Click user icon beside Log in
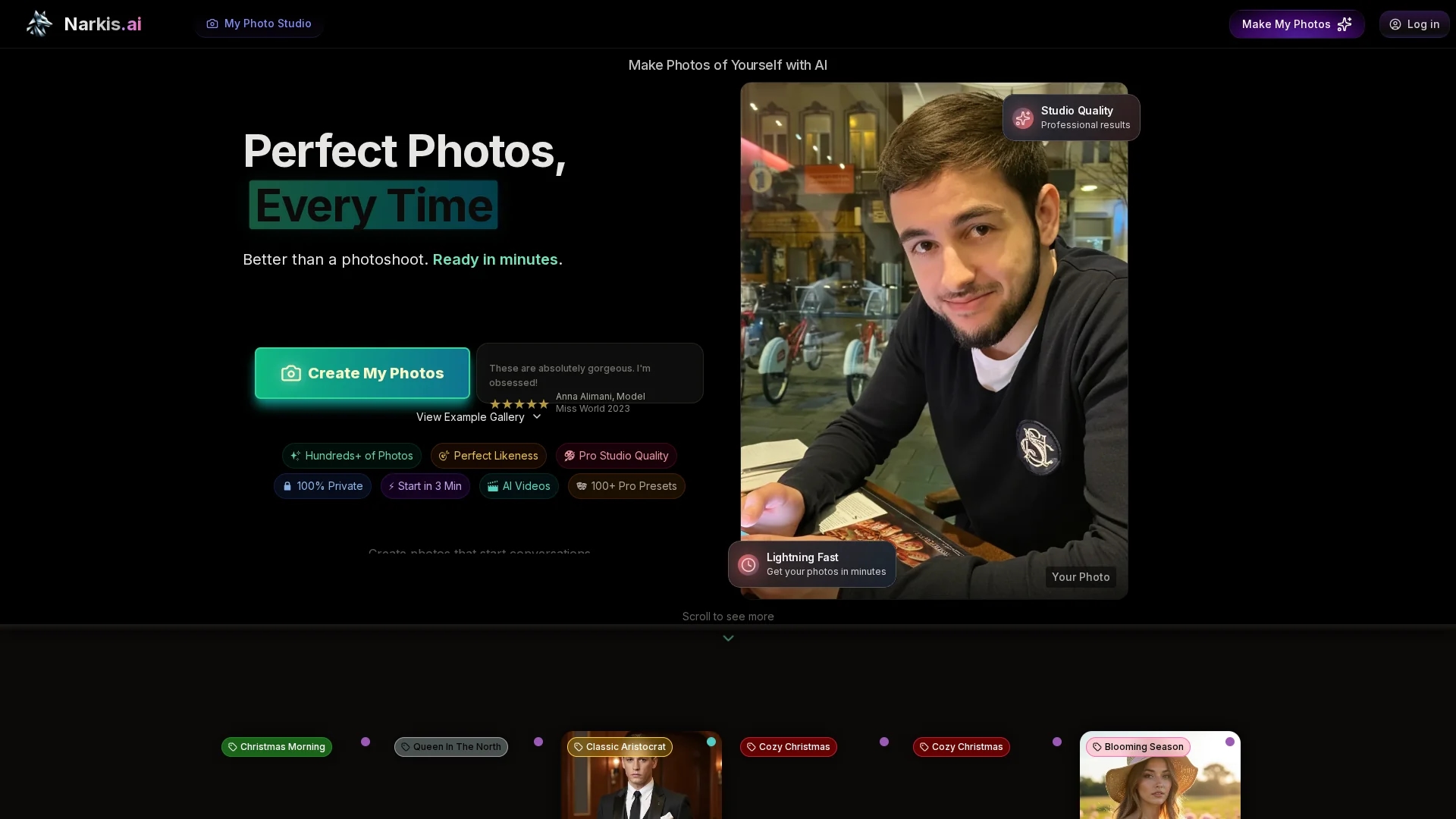Screen dimensions: 1456x819 1395,24
